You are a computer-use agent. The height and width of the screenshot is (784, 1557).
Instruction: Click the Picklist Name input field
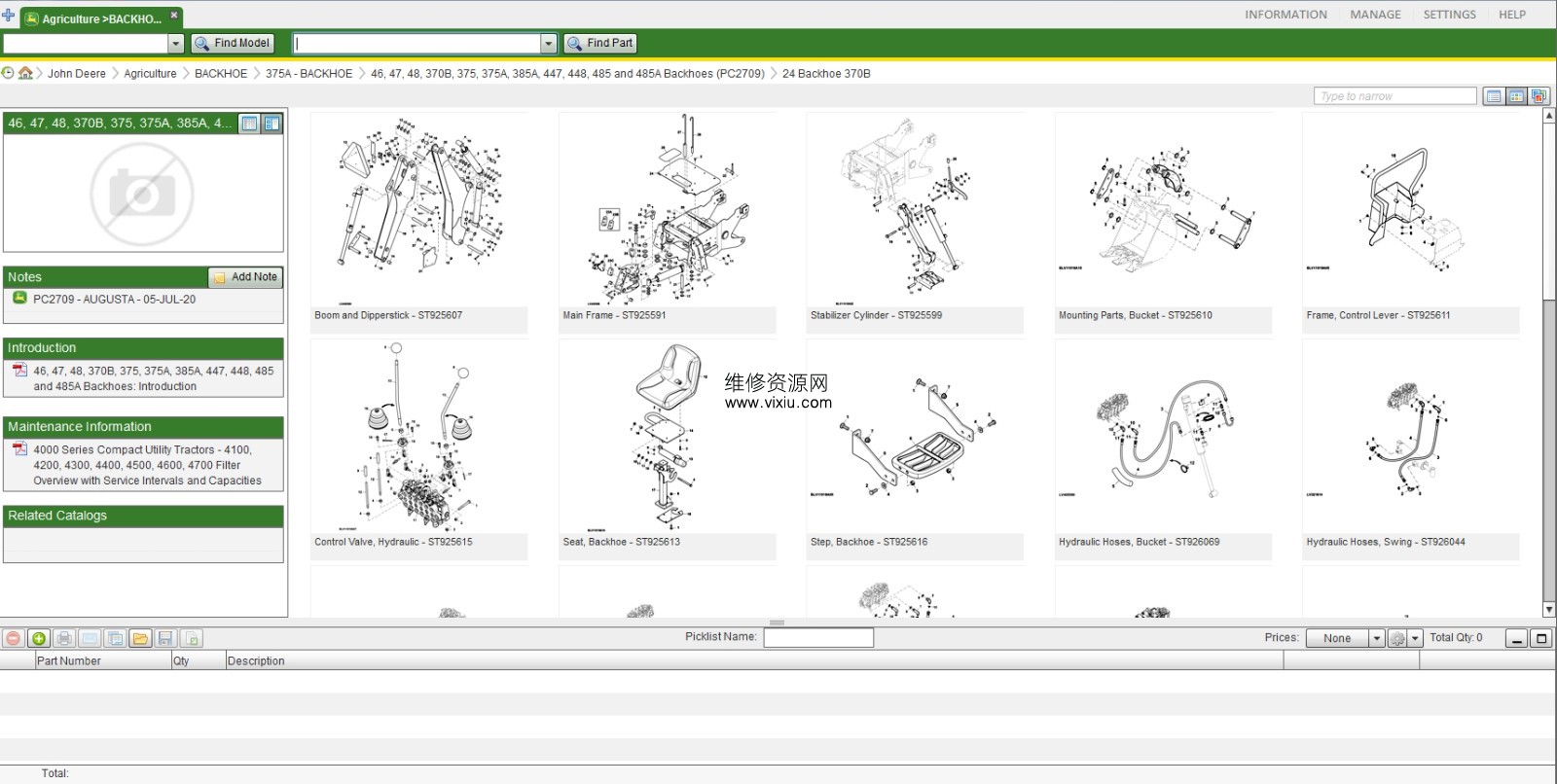[818, 638]
